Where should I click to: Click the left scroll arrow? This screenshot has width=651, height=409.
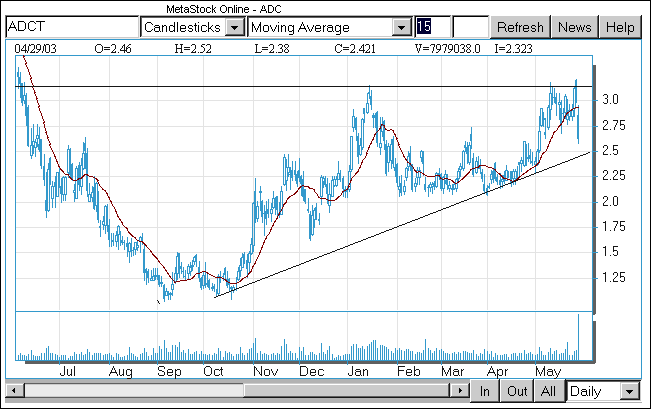14,391
